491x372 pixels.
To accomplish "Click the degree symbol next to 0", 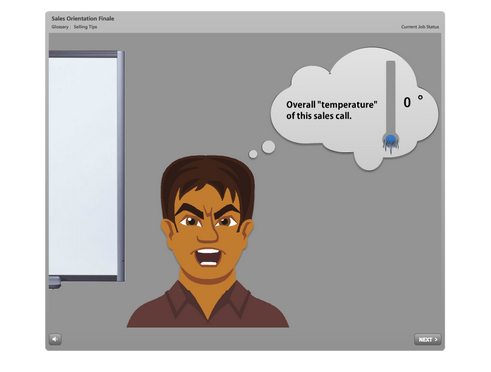I will [x=420, y=97].
